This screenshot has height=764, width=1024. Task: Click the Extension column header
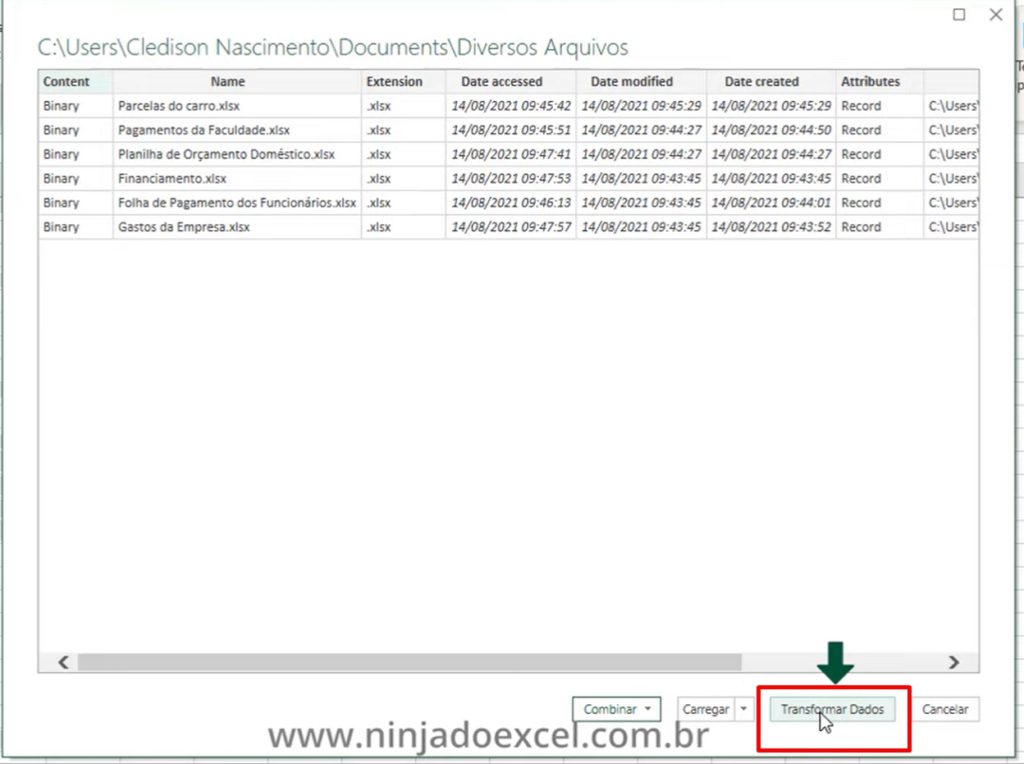[x=394, y=81]
